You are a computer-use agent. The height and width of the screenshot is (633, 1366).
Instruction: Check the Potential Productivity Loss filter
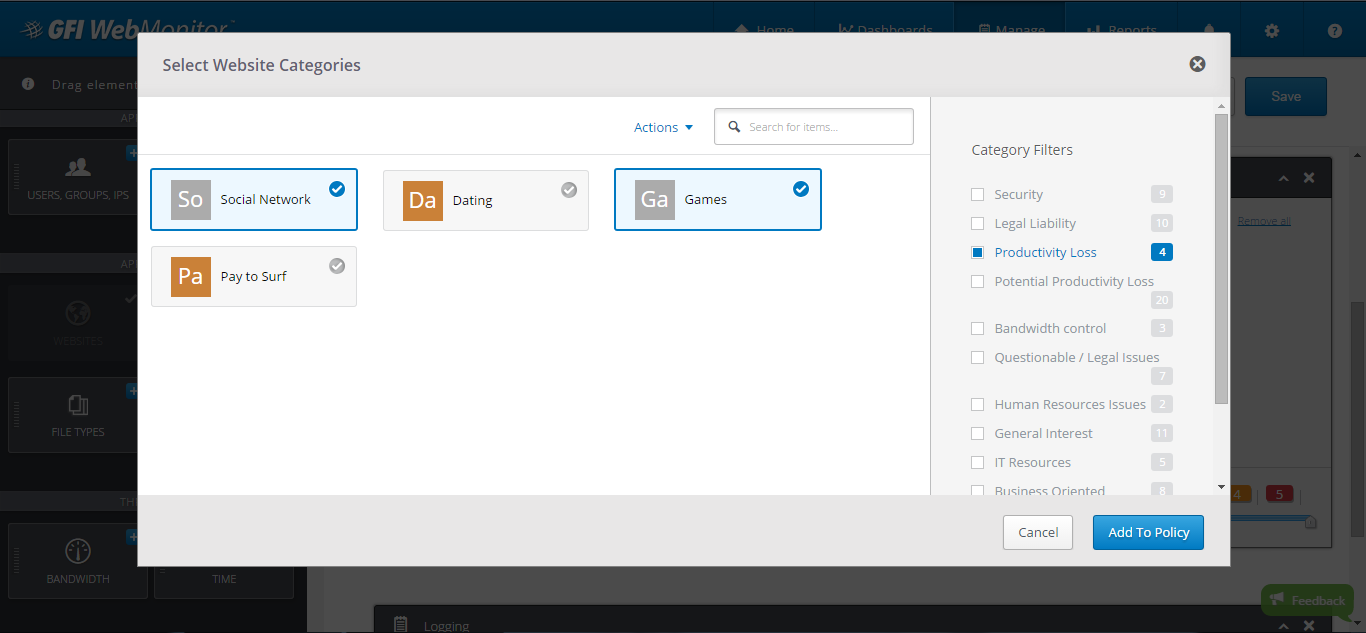[x=978, y=281]
